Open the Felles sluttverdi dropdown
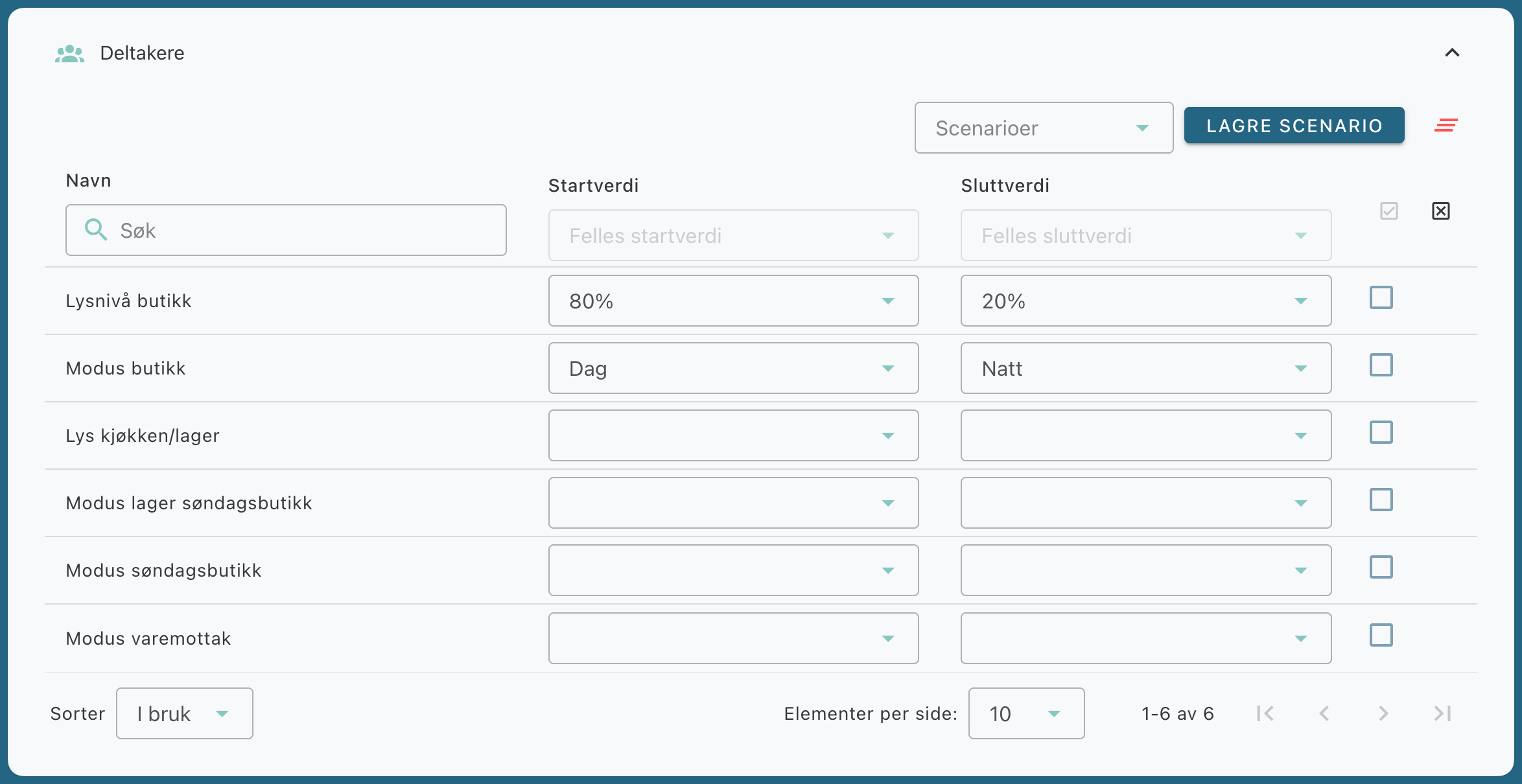The image size is (1522, 784). pyautogui.click(x=1146, y=235)
